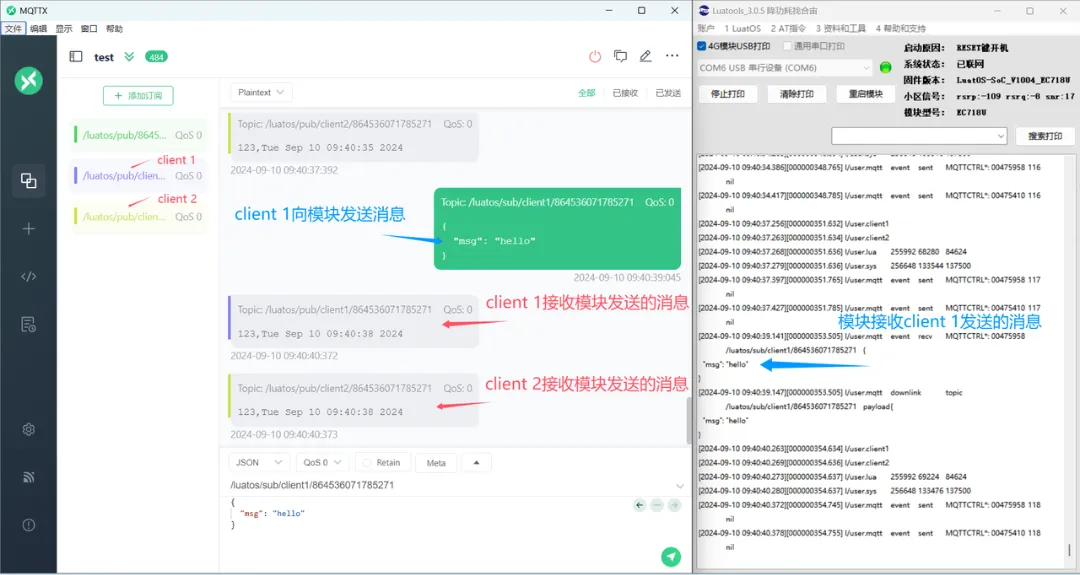Select the client 2 yellow subscription entry
Image resolution: width=1080 pixels, height=575 pixels.
tap(138, 216)
